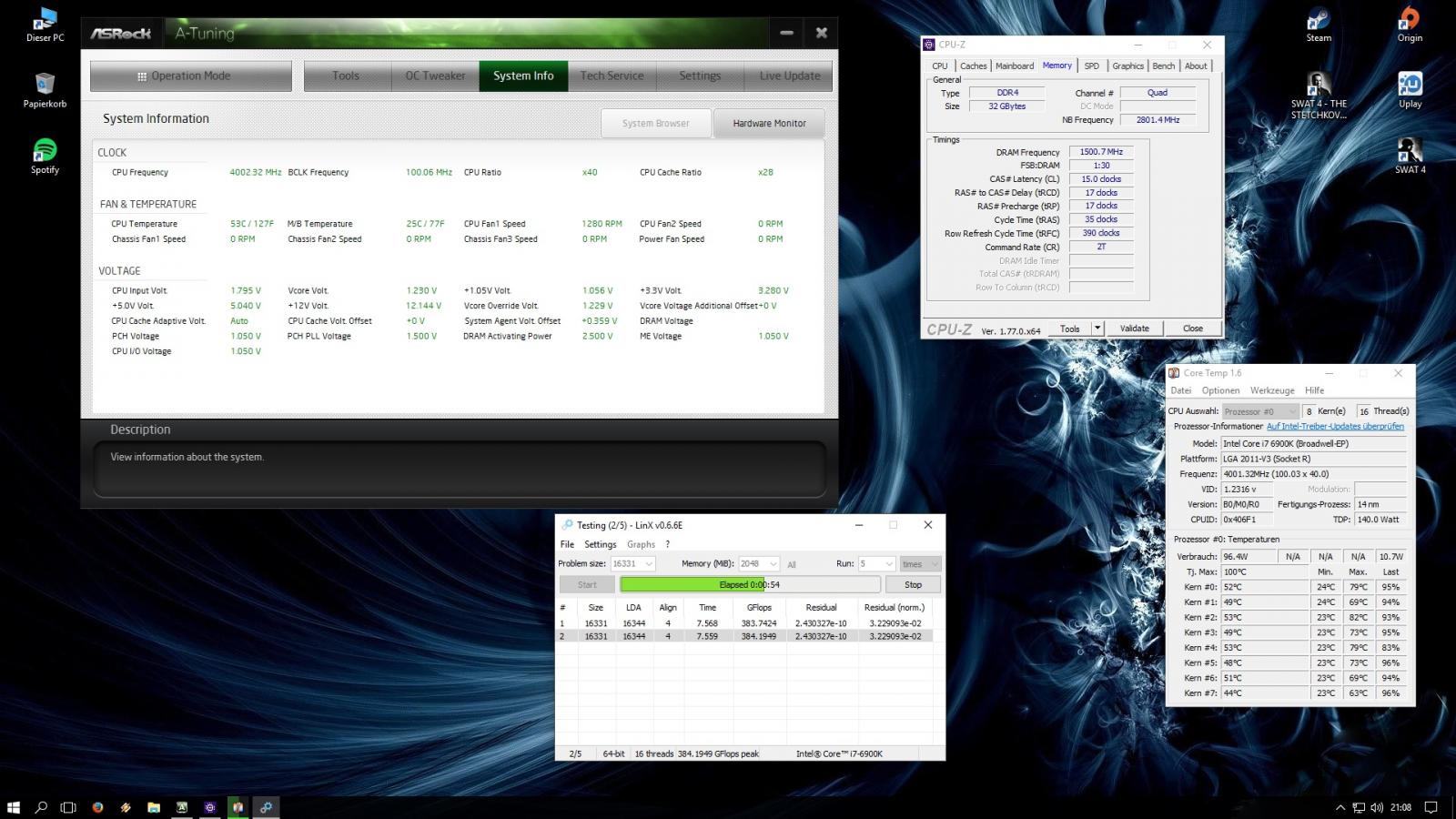Open the Windows Start menu
Screen dimensions: 1456x819
[x=14, y=807]
